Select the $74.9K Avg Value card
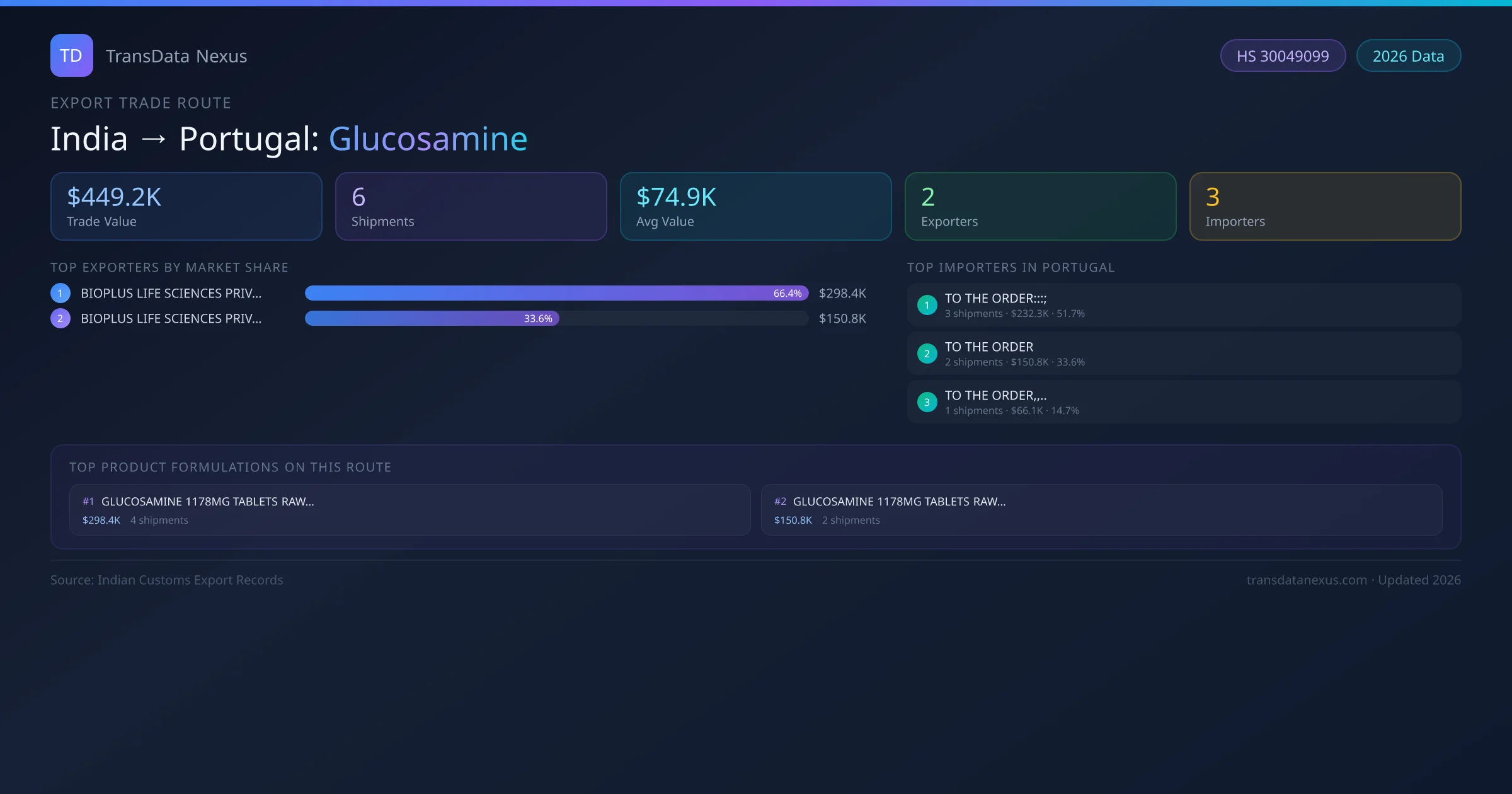 click(x=755, y=206)
